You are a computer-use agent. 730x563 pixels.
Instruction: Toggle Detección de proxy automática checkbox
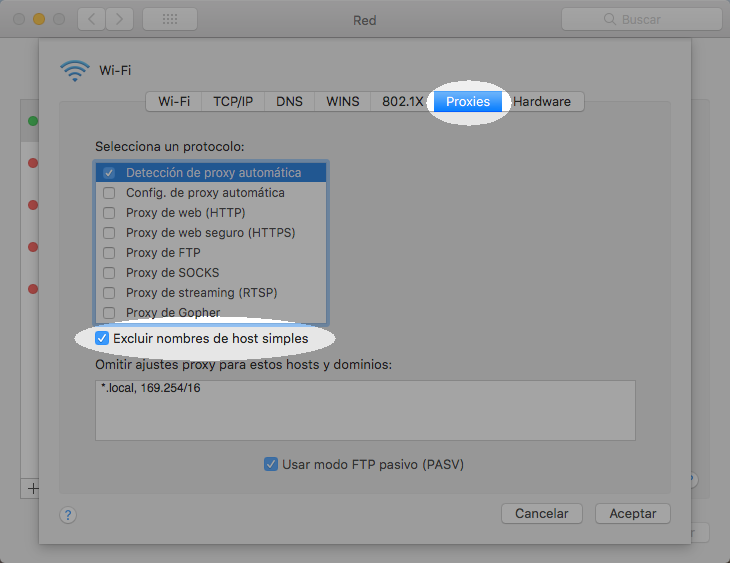(x=109, y=173)
